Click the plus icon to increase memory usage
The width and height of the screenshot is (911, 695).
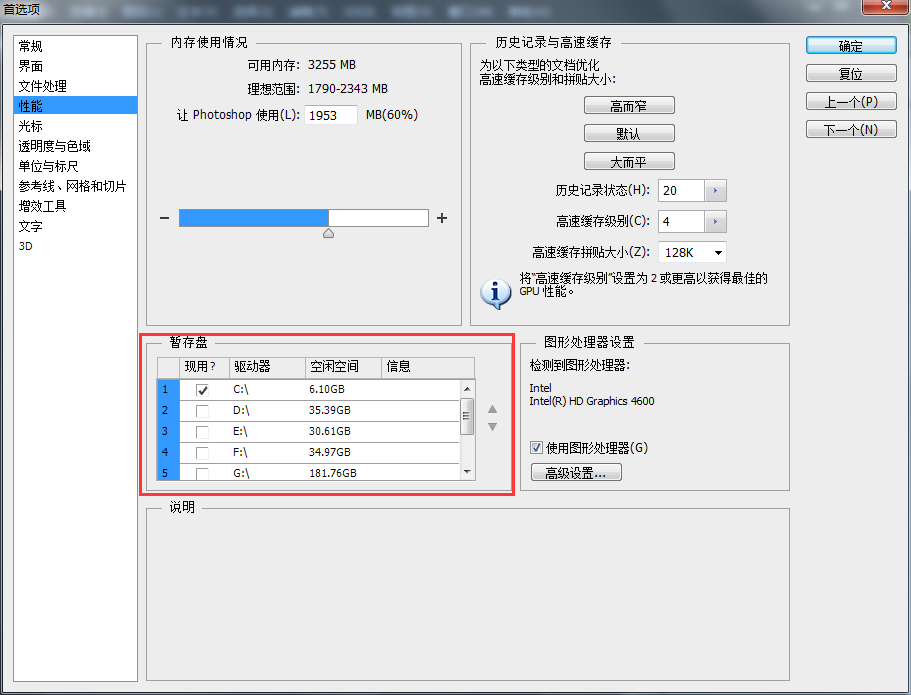441,216
